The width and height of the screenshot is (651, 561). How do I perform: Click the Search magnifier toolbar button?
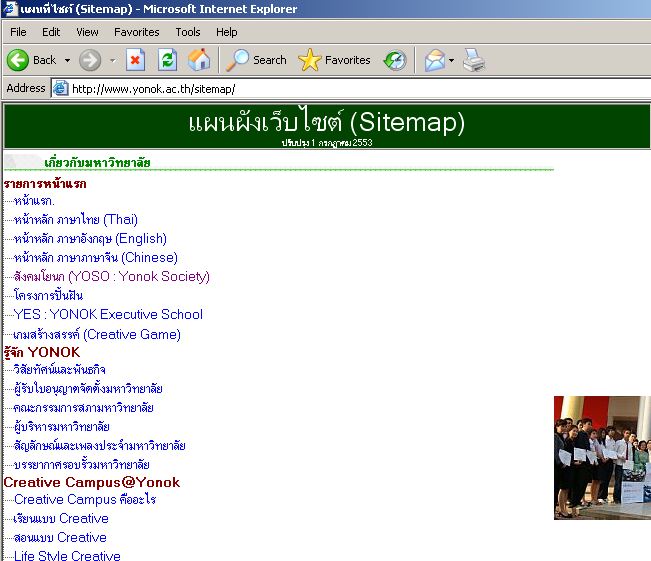pos(256,60)
